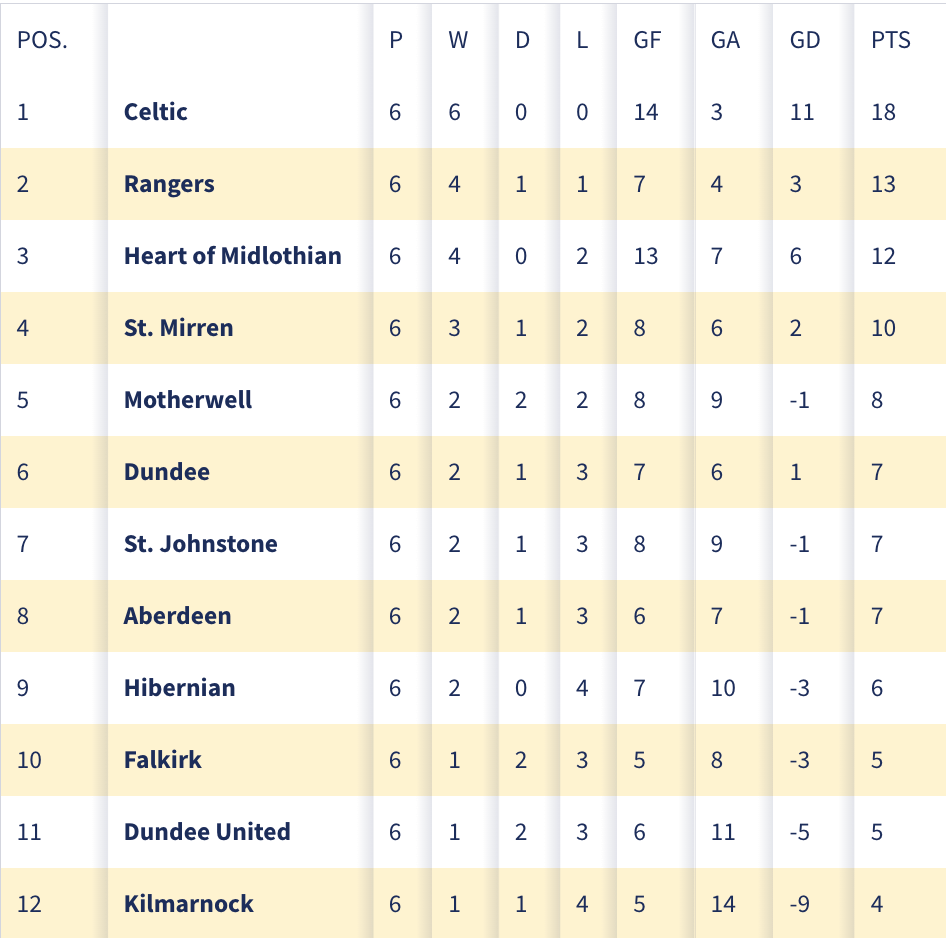
Task: Click the GA column header
Action: 725,40
